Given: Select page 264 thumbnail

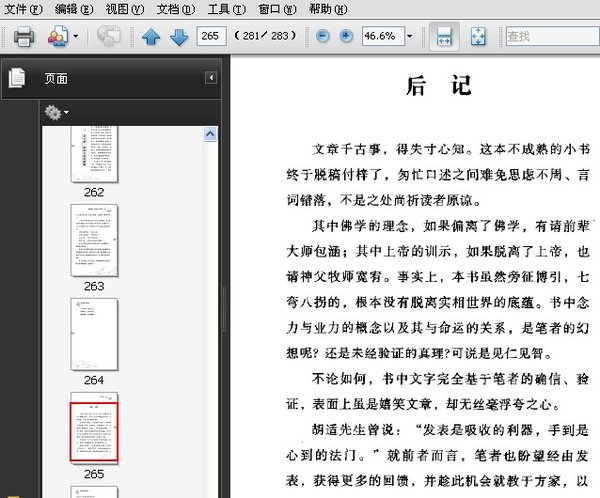Looking at the screenshot, I should [93, 334].
